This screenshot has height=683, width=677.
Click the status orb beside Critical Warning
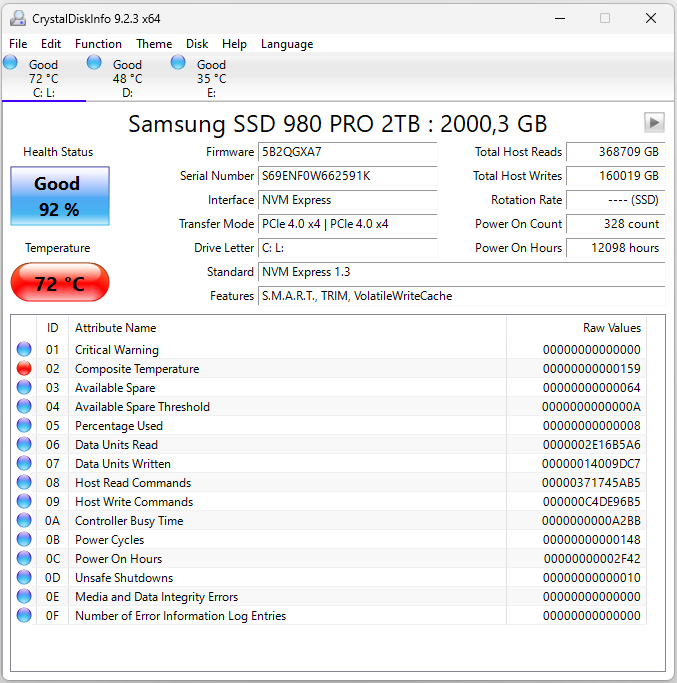point(24,349)
